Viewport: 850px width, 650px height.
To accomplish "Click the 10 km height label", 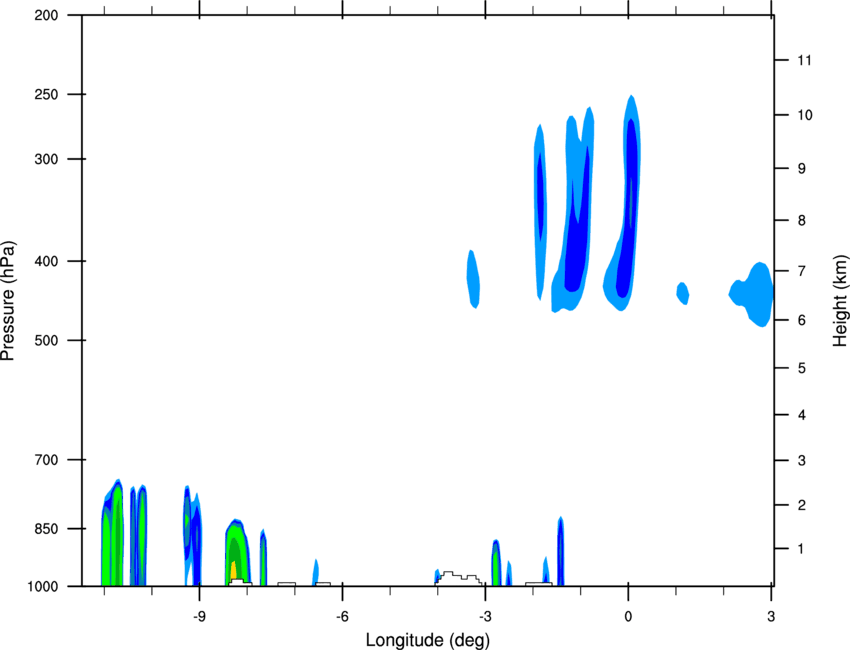I will [x=804, y=115].
